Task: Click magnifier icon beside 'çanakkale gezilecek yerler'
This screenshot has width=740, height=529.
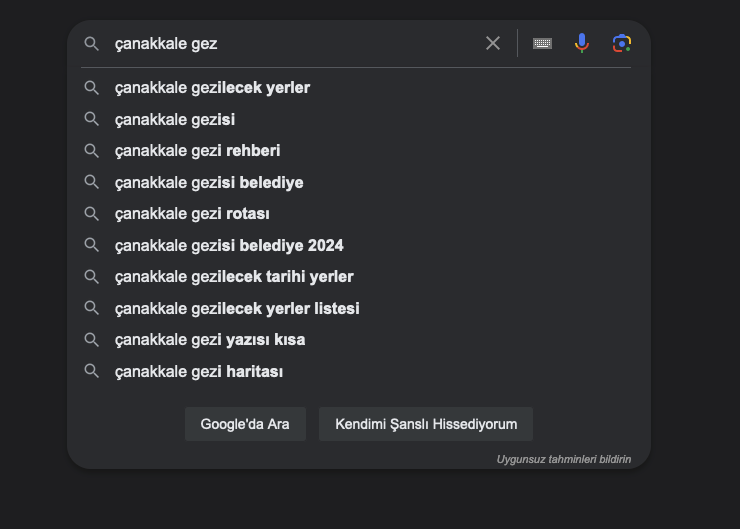Action: coord(92,88)
